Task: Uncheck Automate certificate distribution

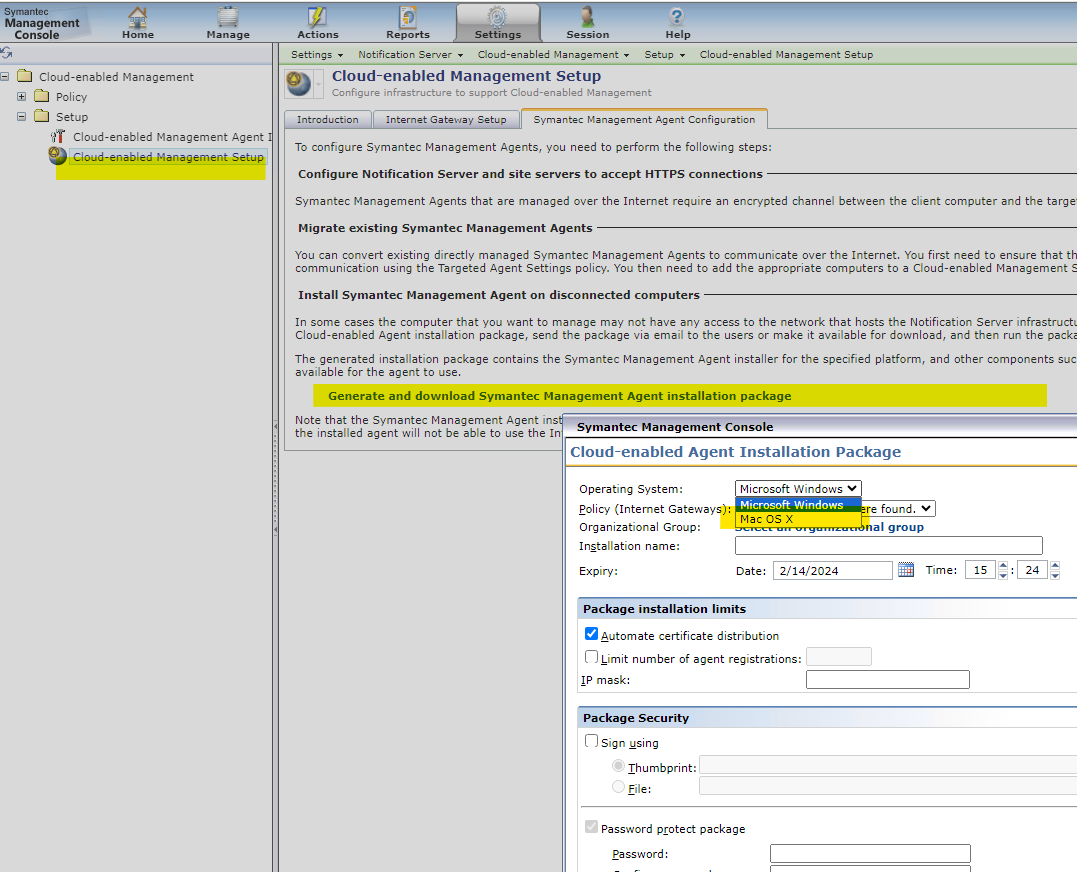Action: 592,634
